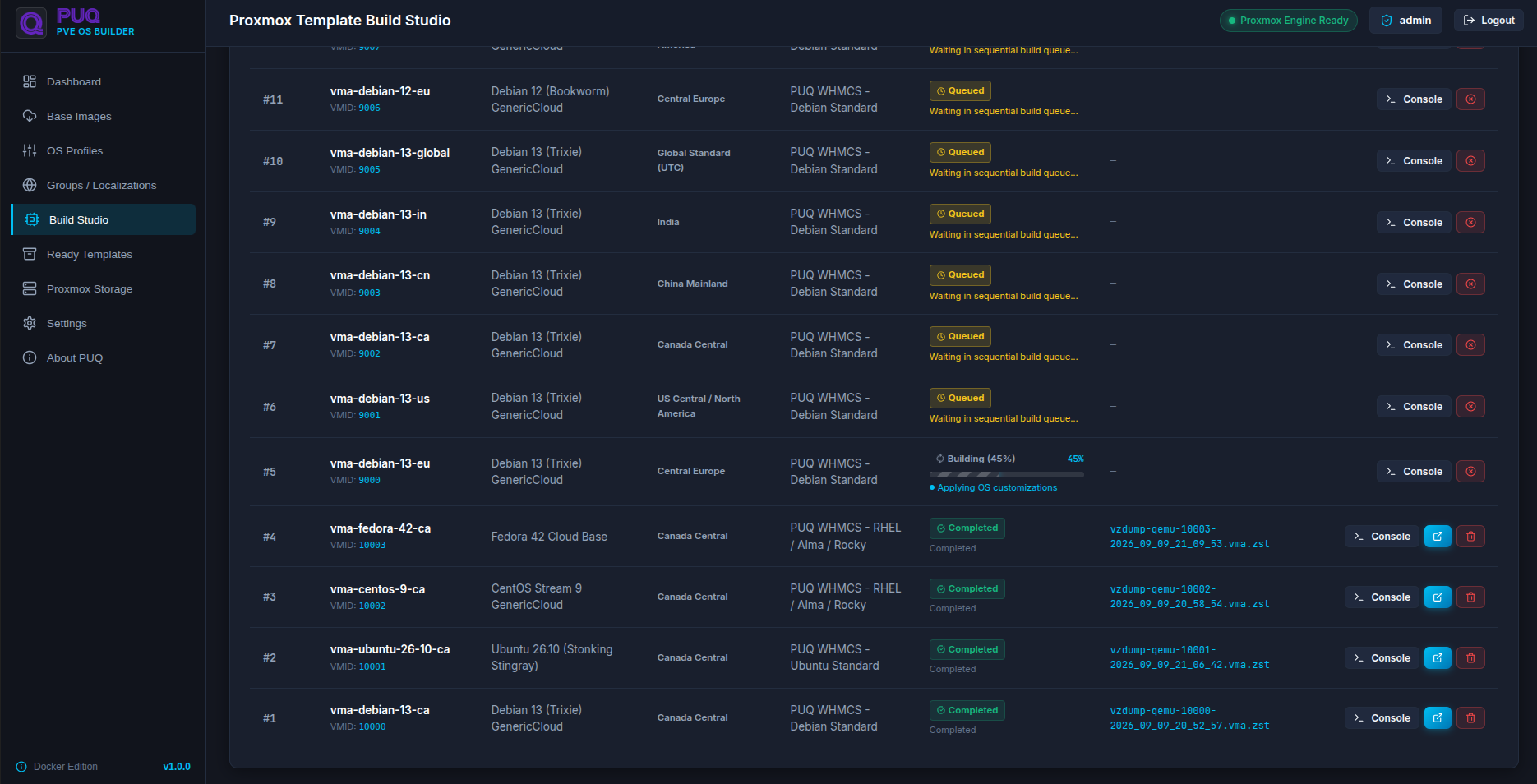Open OS Profiles section
1537x784 pixels.
click(x=103, y=150)
